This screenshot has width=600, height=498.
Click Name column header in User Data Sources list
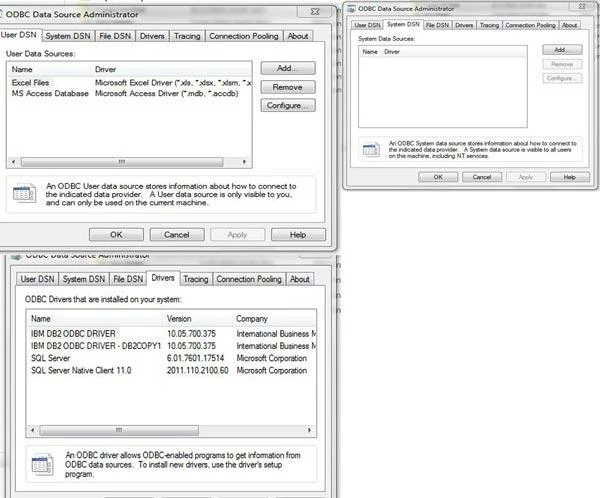pyautogui.click(x=50, y=69)
